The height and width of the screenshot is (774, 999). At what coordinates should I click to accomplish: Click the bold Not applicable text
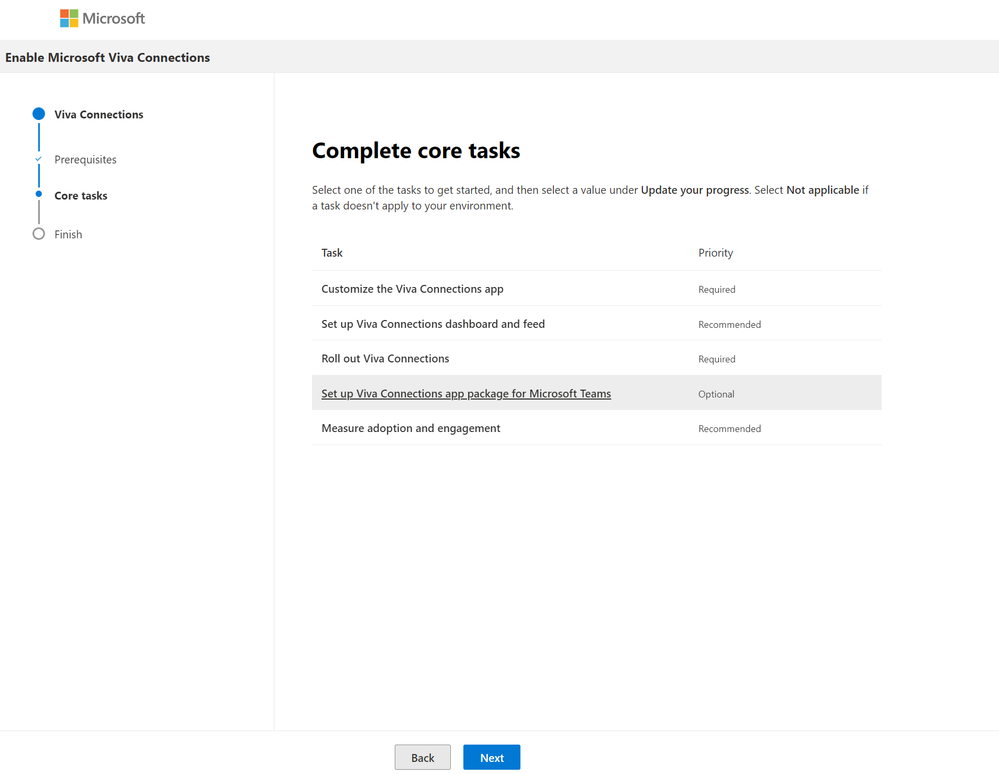coord(823,190)
